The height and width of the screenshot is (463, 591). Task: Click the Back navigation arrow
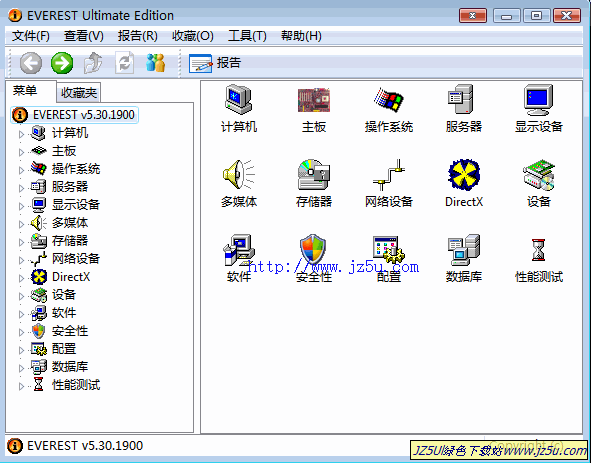pyautogui.click(x=31, y=63)
